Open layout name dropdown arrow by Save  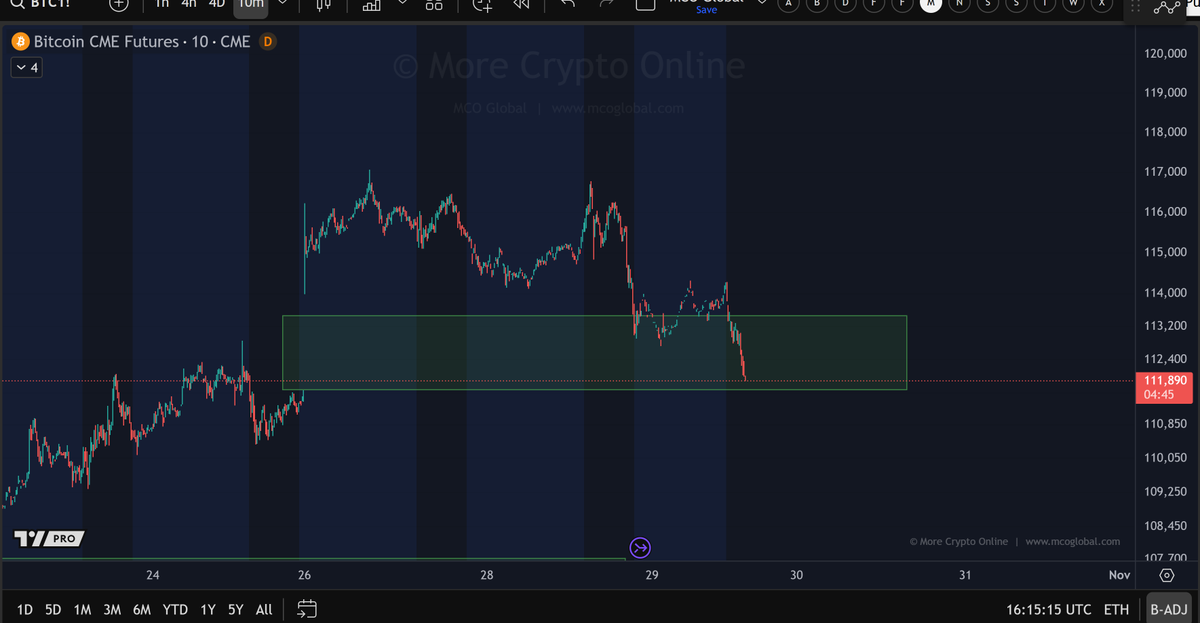(762, 4)
